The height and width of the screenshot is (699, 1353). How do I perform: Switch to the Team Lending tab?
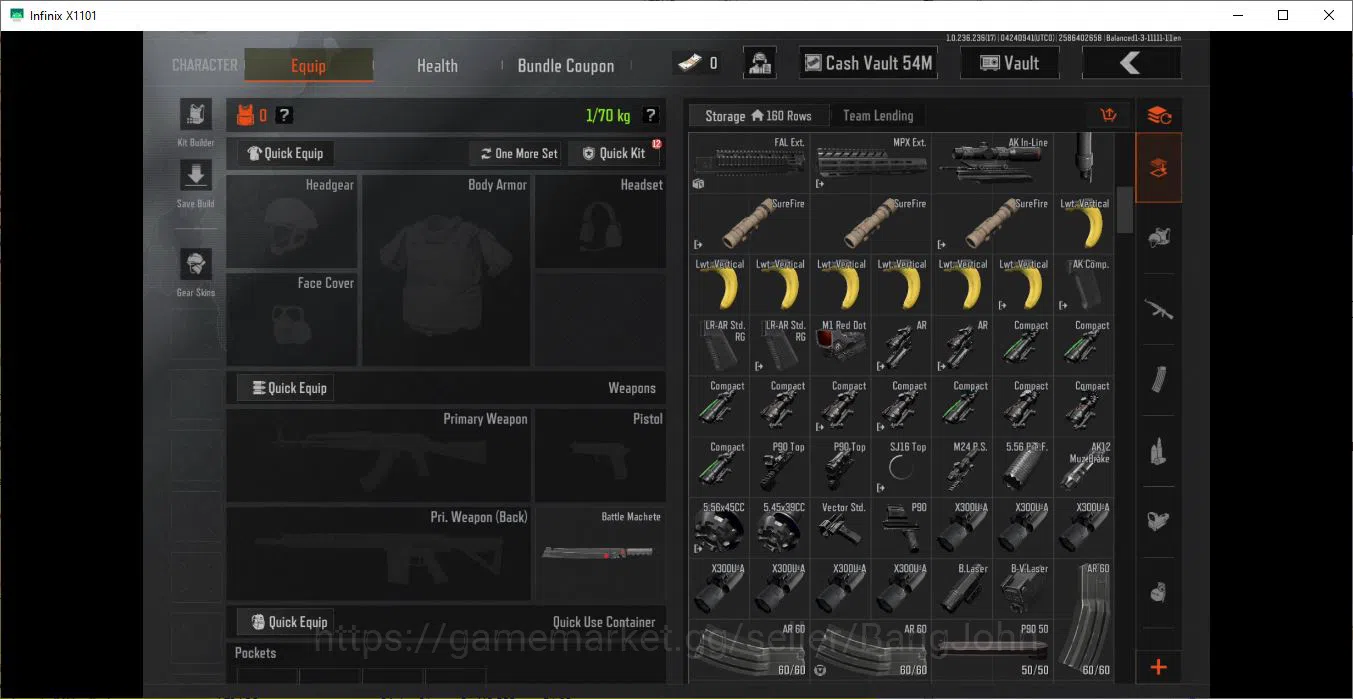[878, 115]
